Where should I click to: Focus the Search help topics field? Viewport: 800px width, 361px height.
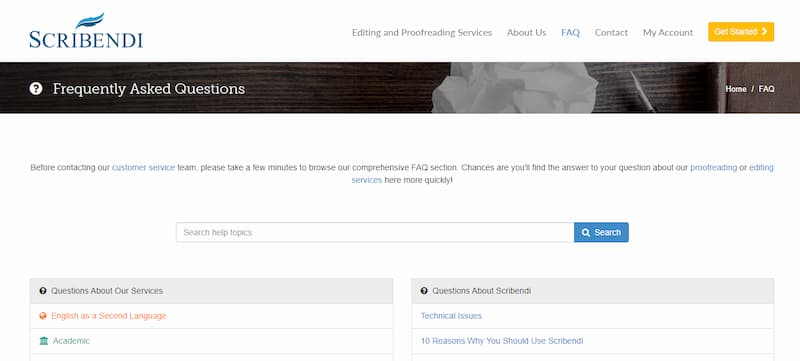tap(375, 233)
